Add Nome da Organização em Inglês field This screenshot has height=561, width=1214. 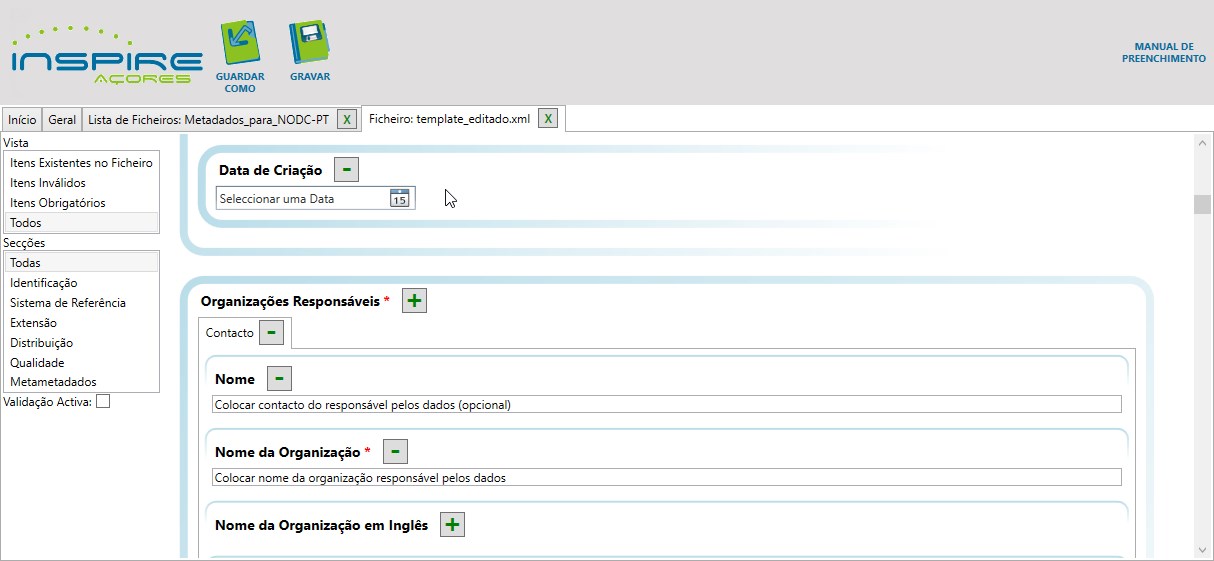452,525
